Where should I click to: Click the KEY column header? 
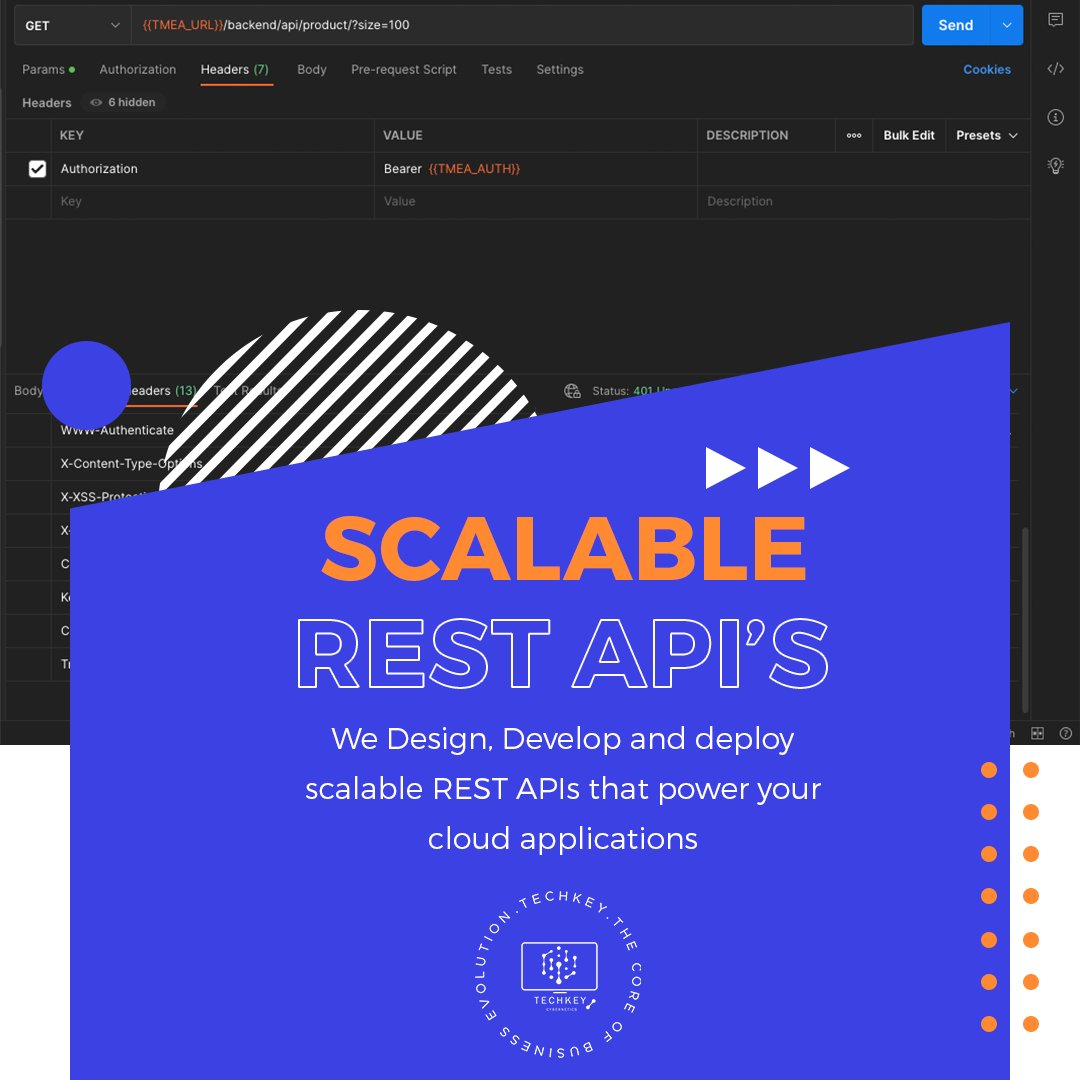click(72, 136)
